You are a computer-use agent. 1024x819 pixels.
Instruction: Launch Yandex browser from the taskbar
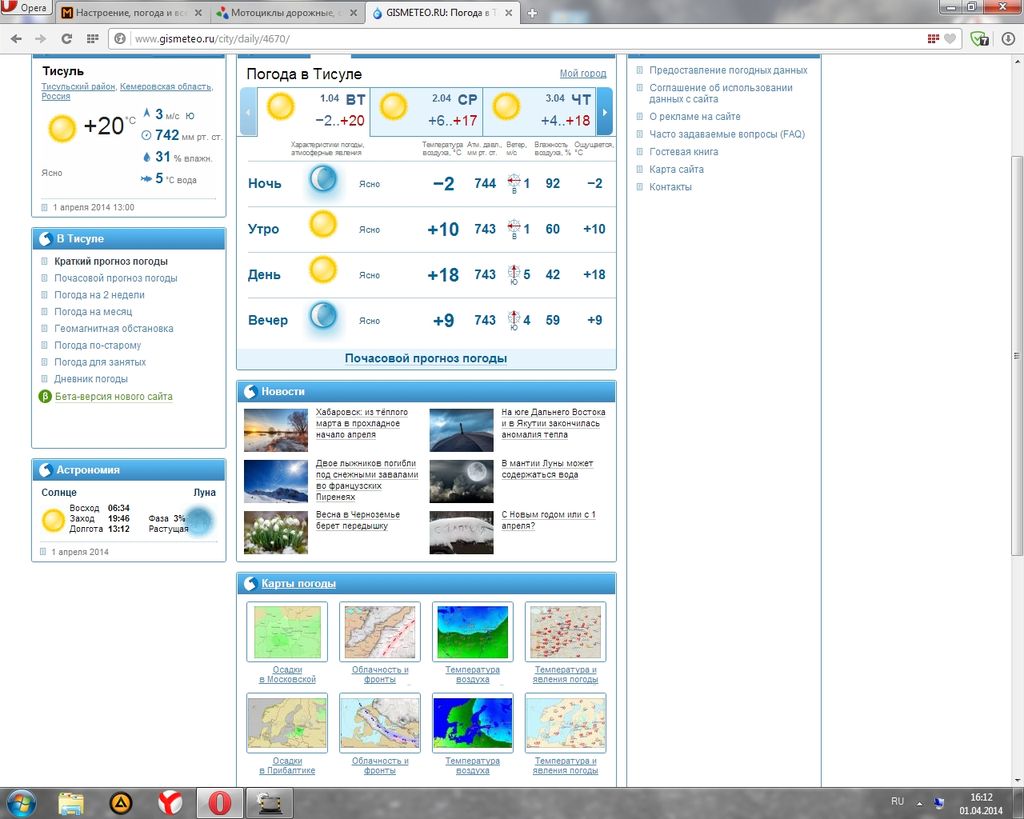(x=171, y=802)
